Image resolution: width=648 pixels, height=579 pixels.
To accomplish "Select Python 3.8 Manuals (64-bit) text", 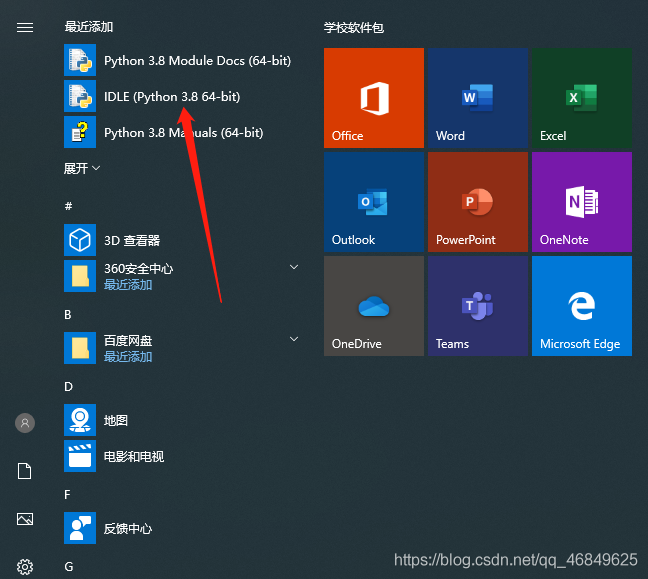I will pyautogui.click(x=183, y=133).
